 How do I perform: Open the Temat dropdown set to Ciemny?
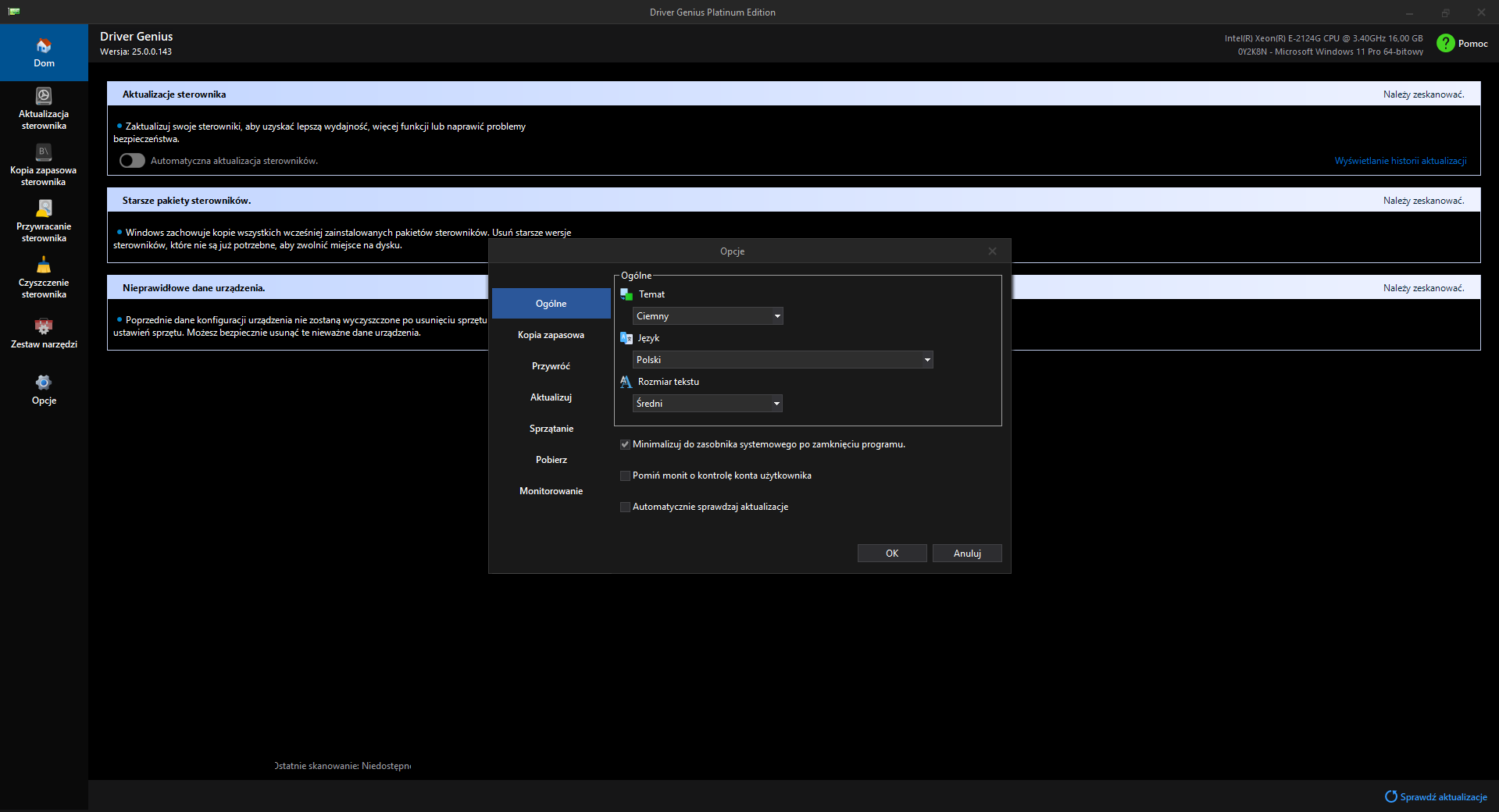pos(708,316)
